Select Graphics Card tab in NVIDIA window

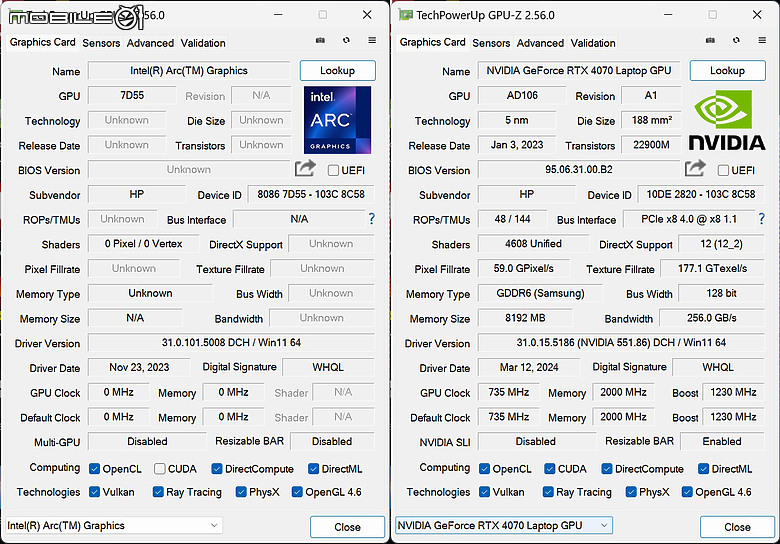click(x=432, y=42)
